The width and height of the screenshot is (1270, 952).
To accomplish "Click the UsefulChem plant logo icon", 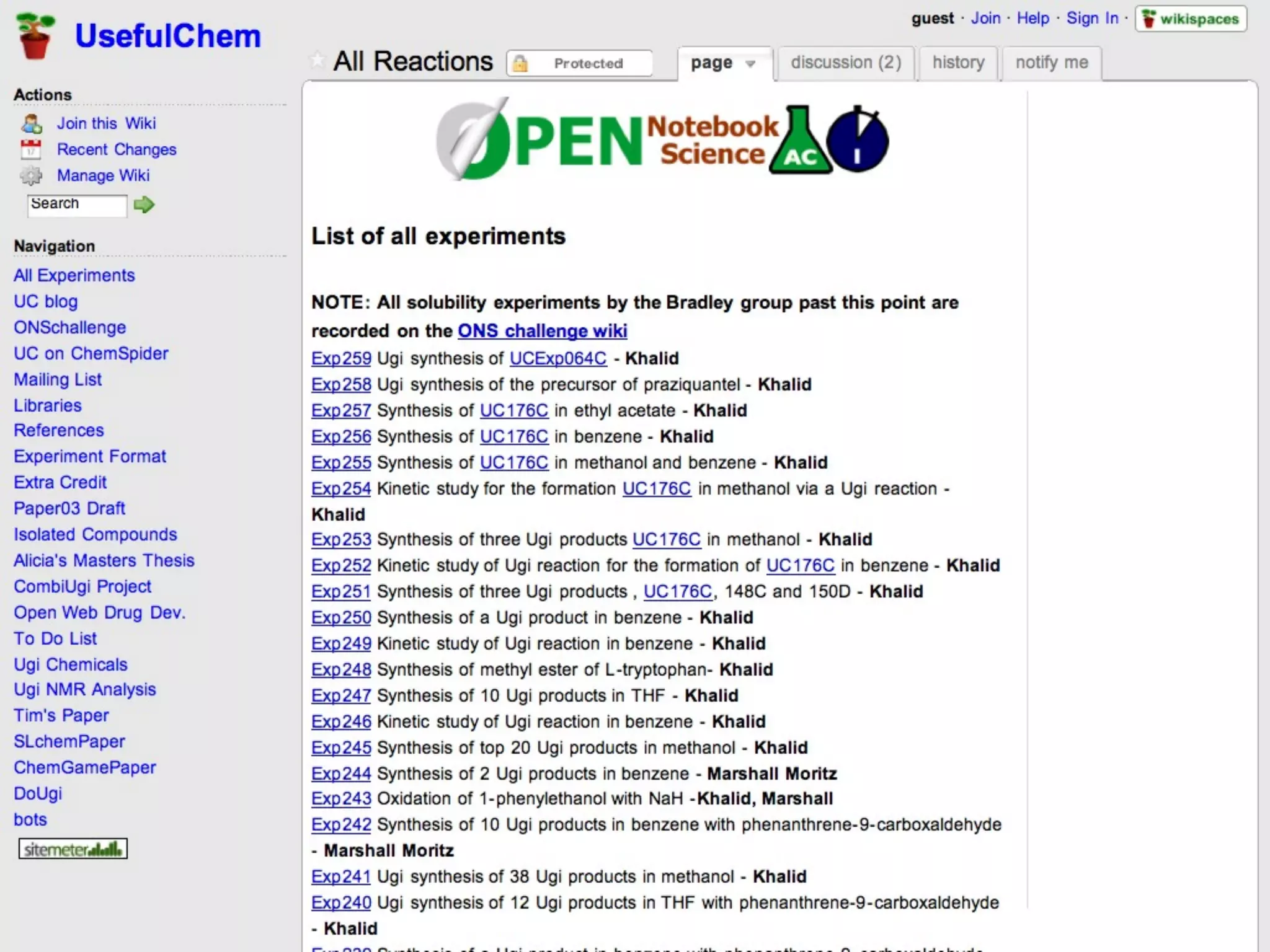I will click(35, 36).
